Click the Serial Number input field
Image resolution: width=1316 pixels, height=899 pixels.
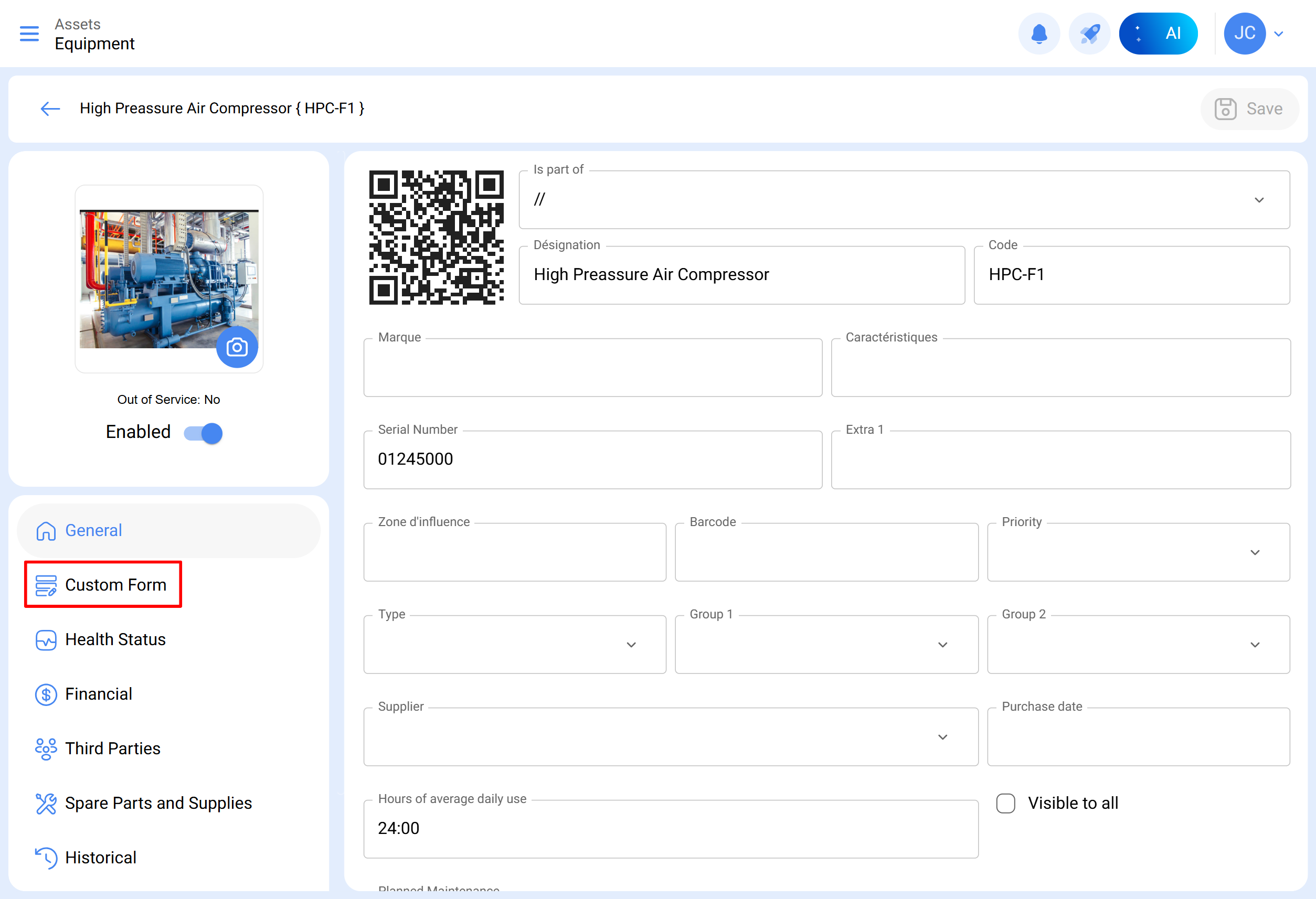592,459
